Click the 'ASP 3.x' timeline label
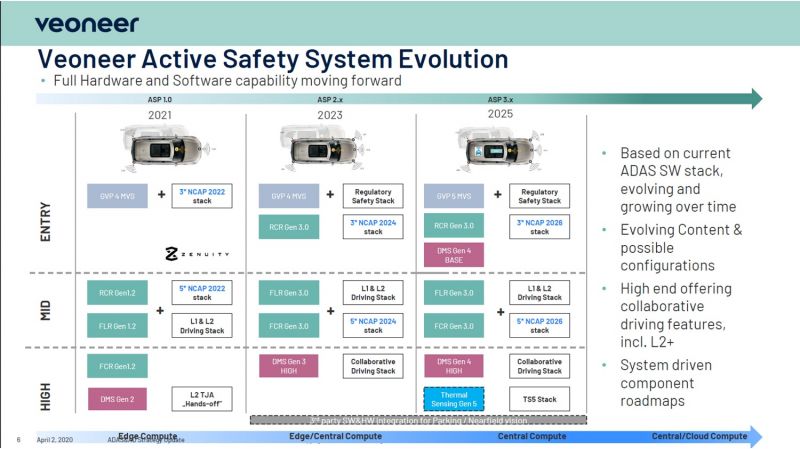 point(501,99)
